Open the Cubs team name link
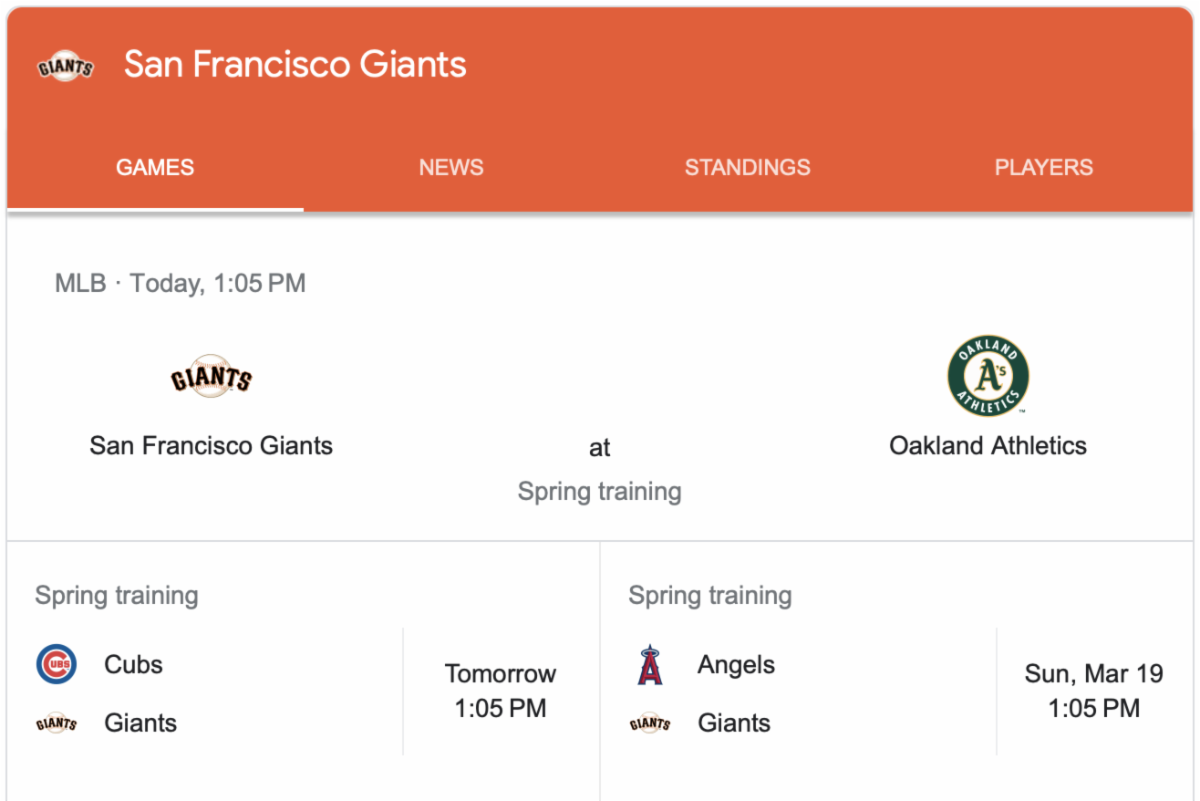Image resolution: width=1200 pixels, height=801 pixels. coord(133,664)
